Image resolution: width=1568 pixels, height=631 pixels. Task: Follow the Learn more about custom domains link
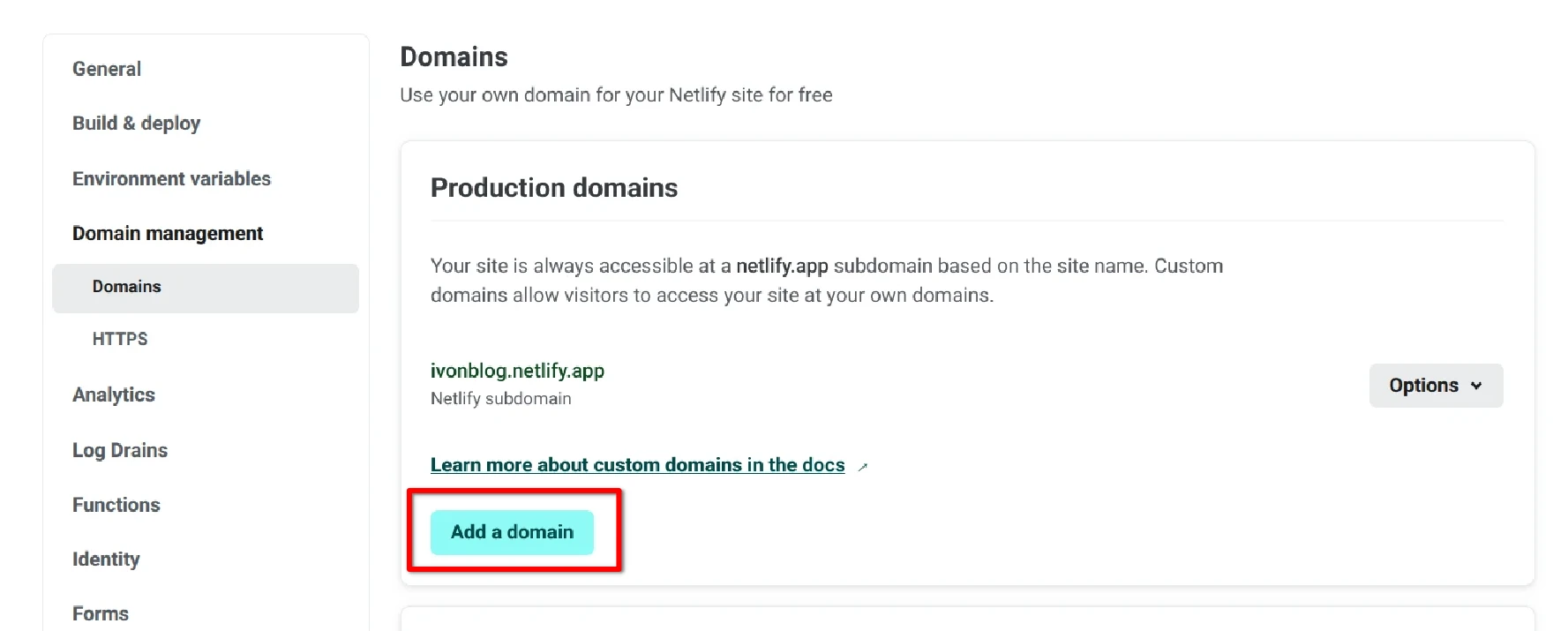pos(637,465)
